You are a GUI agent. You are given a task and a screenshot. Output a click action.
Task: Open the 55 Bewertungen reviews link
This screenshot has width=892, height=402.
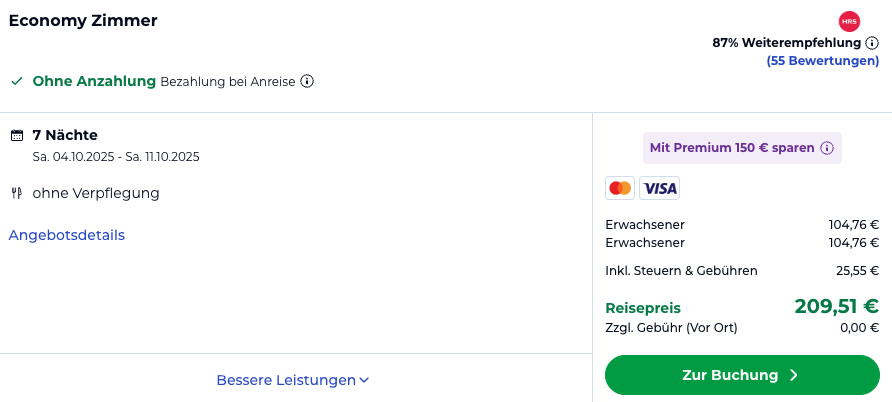click(x=822, y=61)
